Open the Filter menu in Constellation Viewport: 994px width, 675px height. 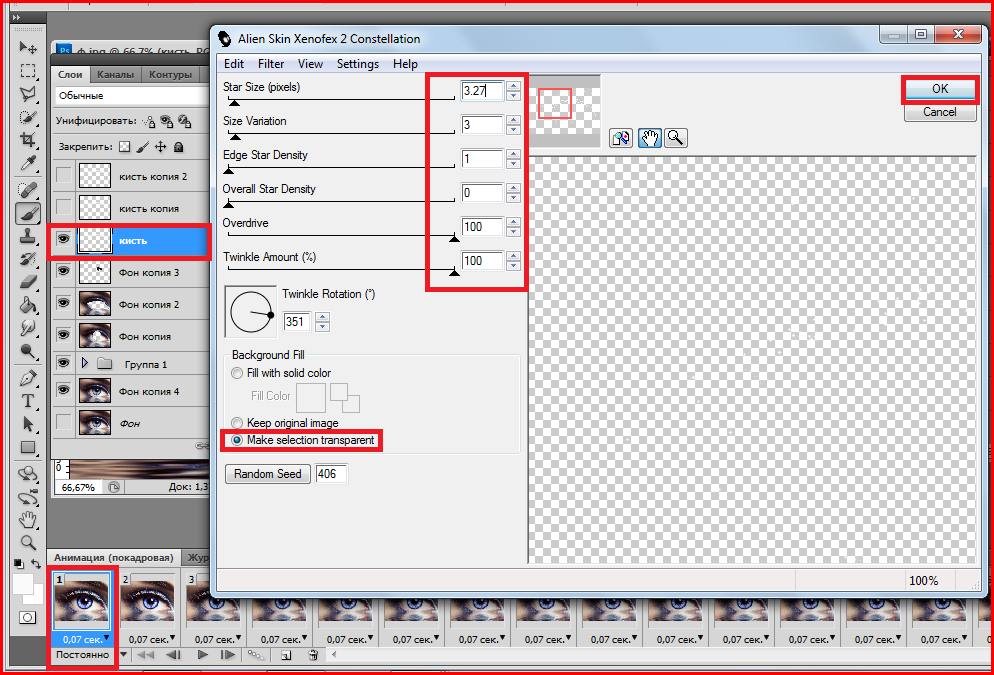tap(271, 63)
